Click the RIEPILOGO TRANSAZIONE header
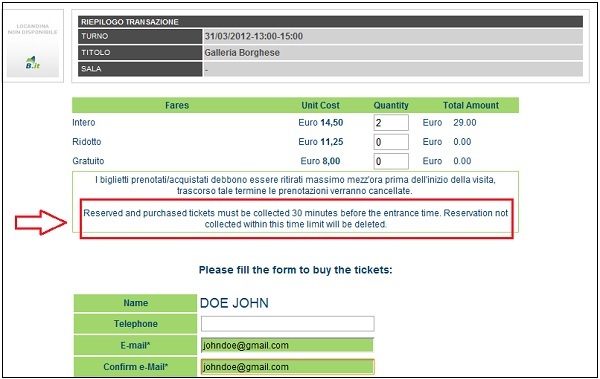This screenshot has width=600, height=379. pos(330,22)
